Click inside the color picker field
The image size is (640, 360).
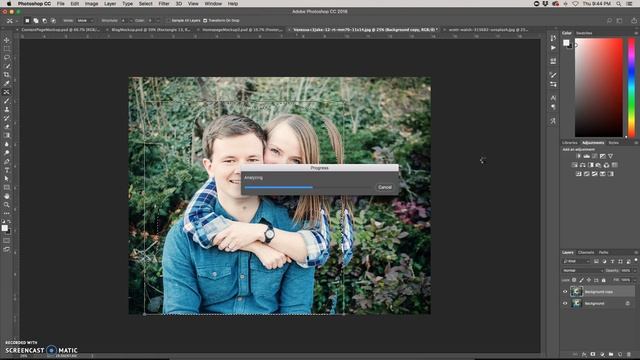599,88
